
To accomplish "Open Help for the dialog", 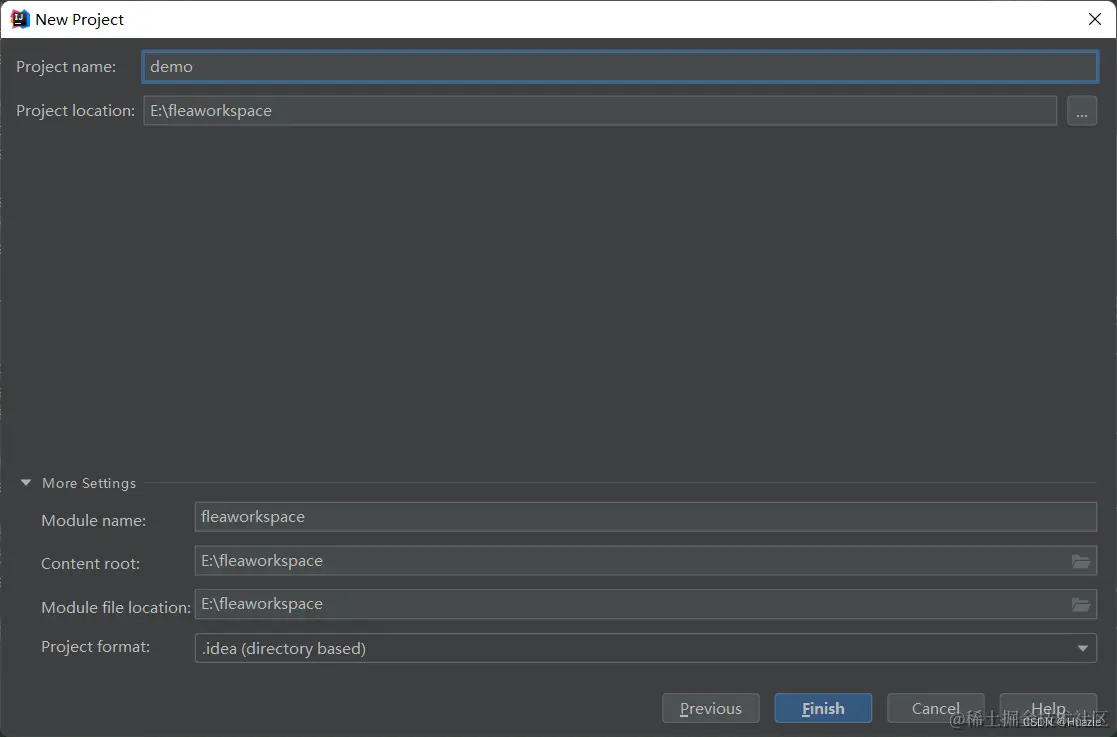I will pos(1048,709).
